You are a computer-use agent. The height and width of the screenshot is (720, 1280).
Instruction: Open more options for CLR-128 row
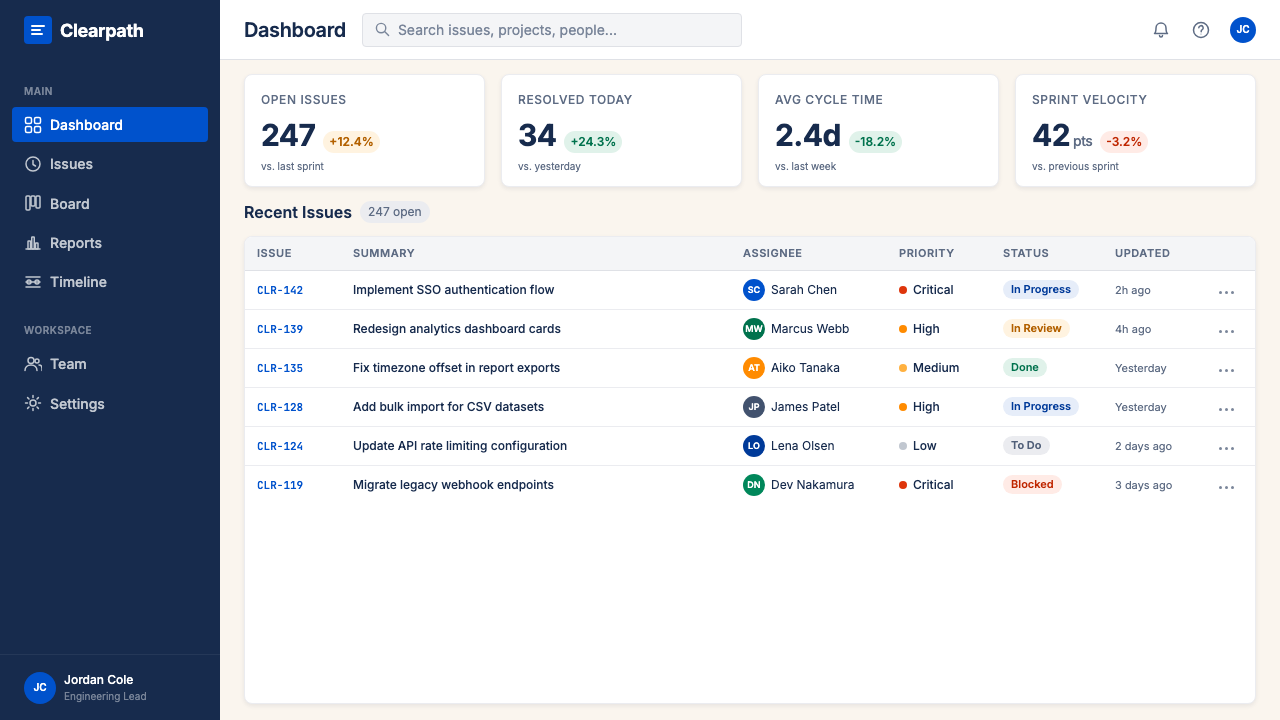point(1227,408)
